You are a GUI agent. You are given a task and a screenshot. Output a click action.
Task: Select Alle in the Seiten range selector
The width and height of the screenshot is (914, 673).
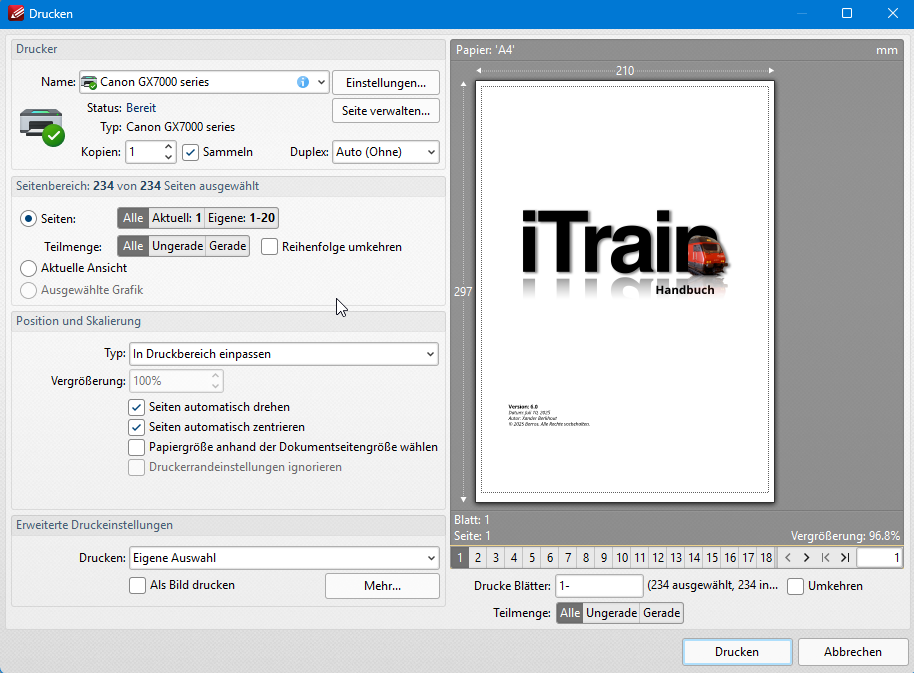tap(133, 218)
